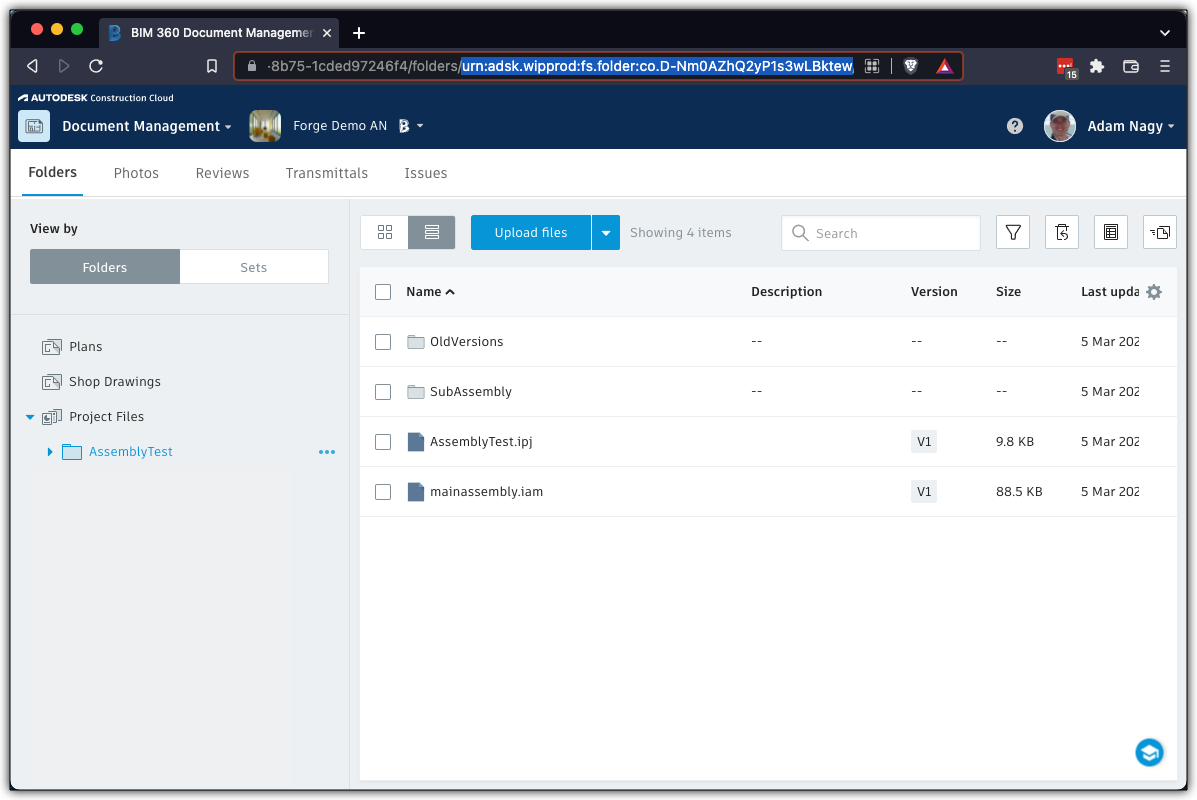This screenshot has width=1197, height=800.
Task: Check the select-all checkbox in header
Action: [x=383, y=291]
